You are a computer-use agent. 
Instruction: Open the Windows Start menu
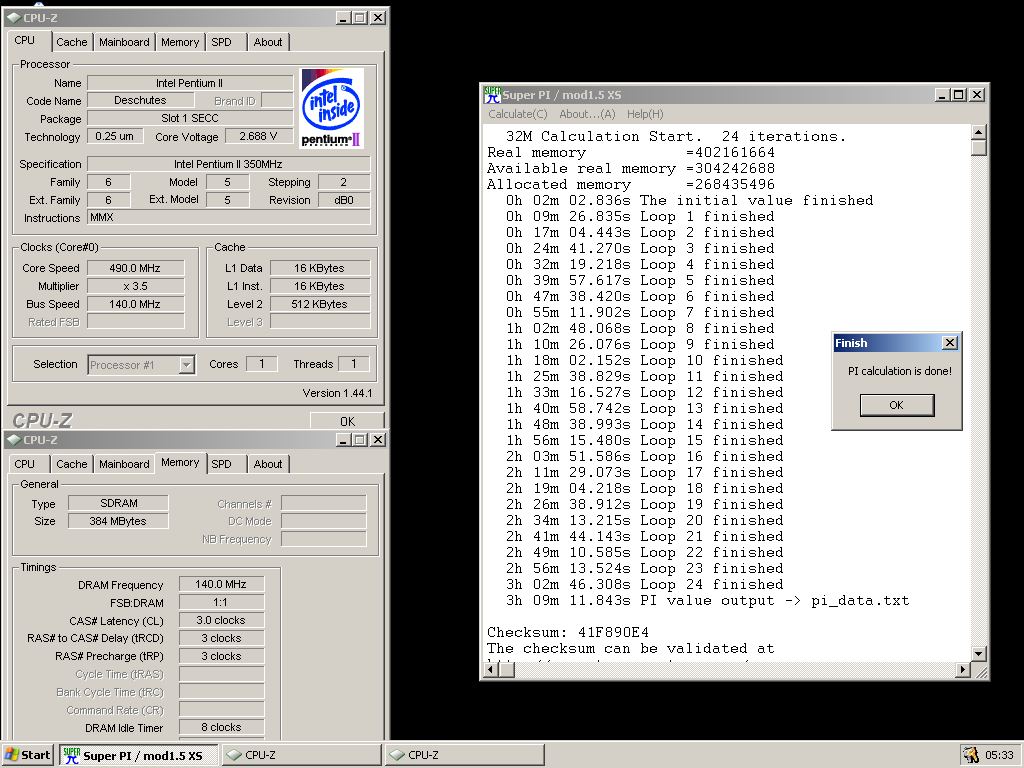click(27, 755)
